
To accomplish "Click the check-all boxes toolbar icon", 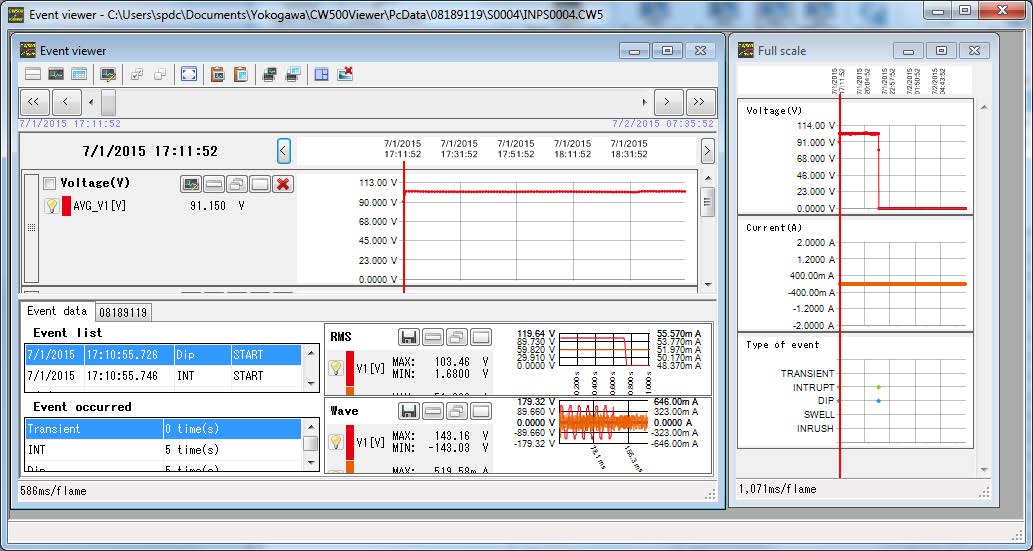I will (x=137, y=74).
